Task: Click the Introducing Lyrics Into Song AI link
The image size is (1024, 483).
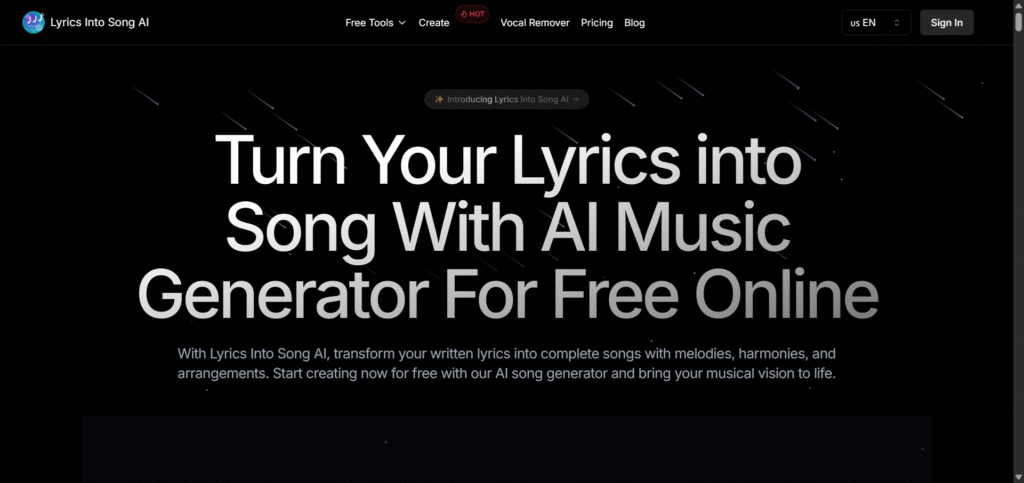Action: 506,99
